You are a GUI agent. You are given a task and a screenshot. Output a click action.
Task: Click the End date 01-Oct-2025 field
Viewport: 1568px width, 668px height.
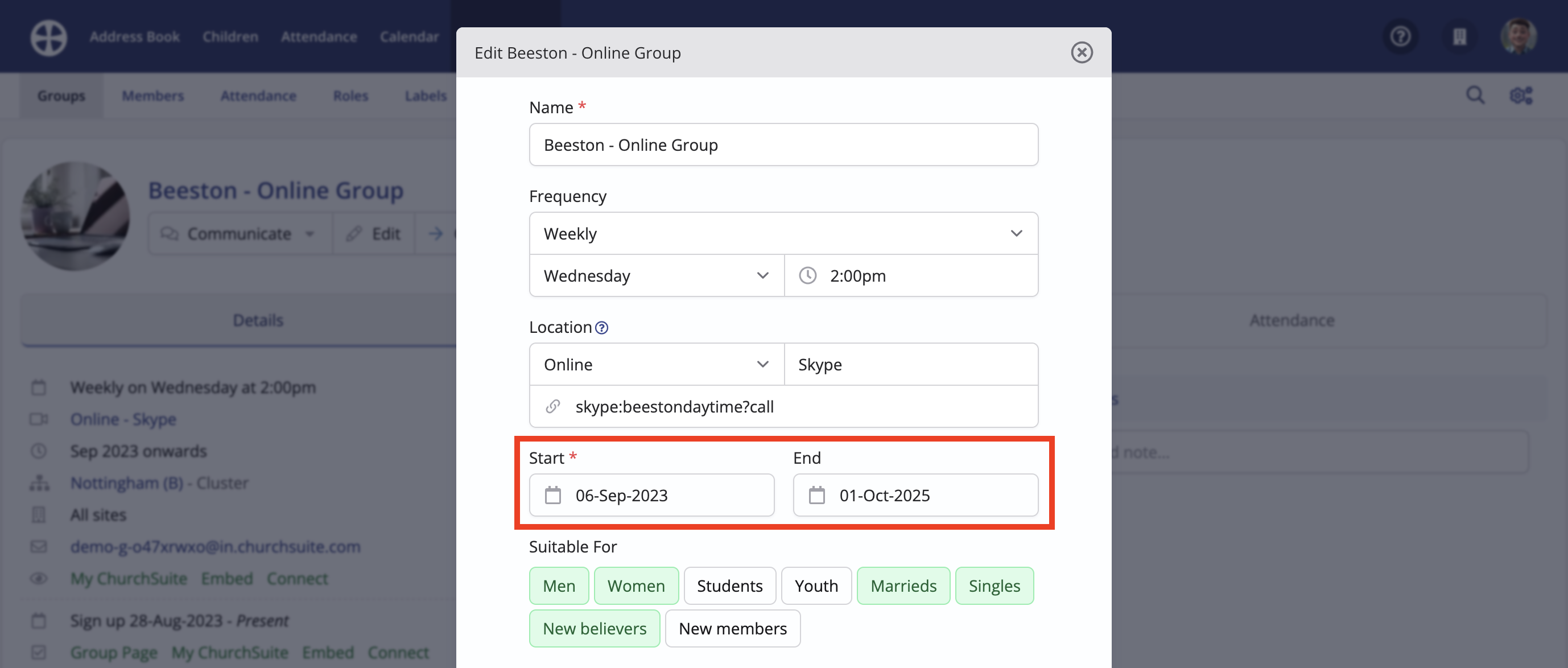pos(915,495)
